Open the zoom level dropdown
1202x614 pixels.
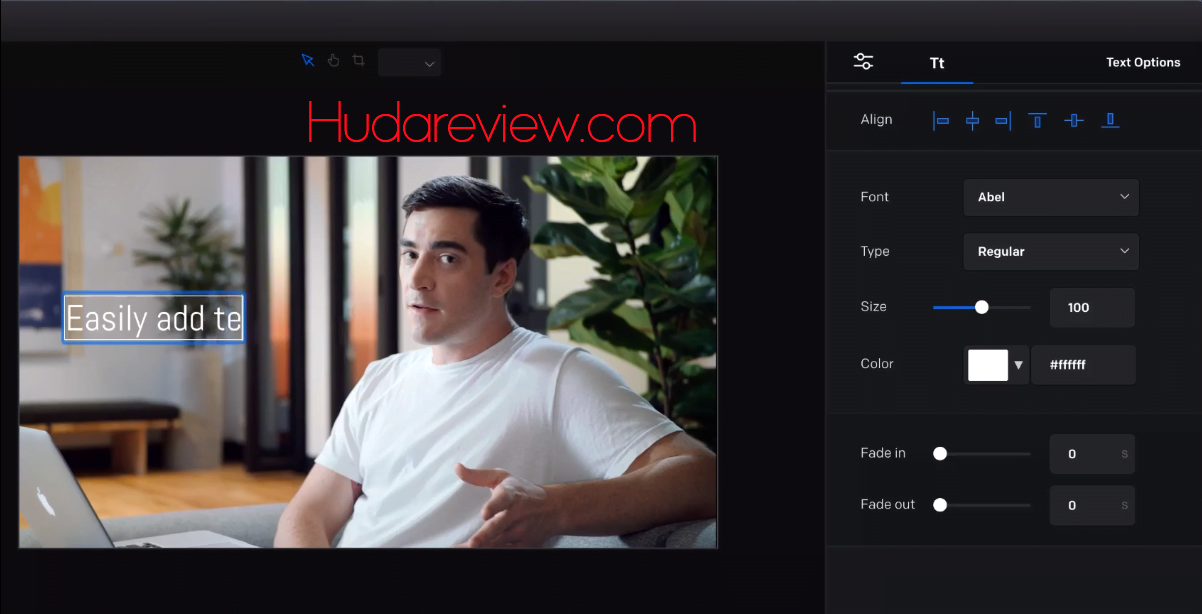pyautogui.click(x=410, y=63)
